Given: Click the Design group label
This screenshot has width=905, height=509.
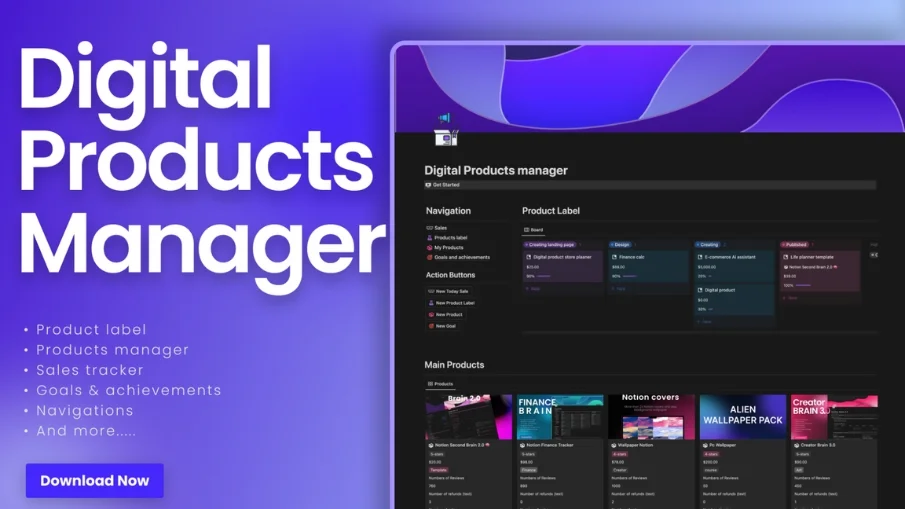Looking at the screenshot, I should point(620,245).
